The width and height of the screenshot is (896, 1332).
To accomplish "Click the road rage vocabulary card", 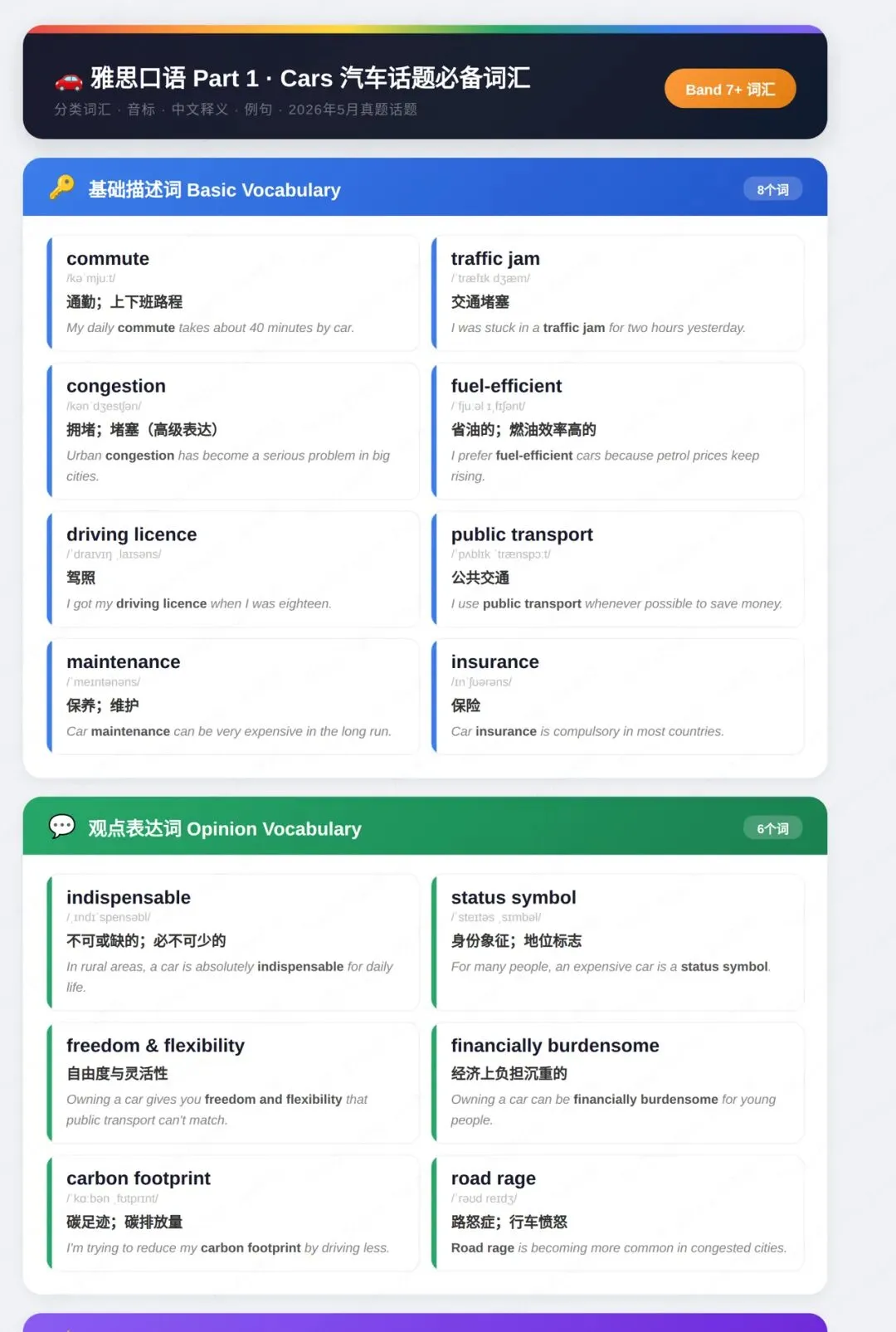I will click(617, 1212).
